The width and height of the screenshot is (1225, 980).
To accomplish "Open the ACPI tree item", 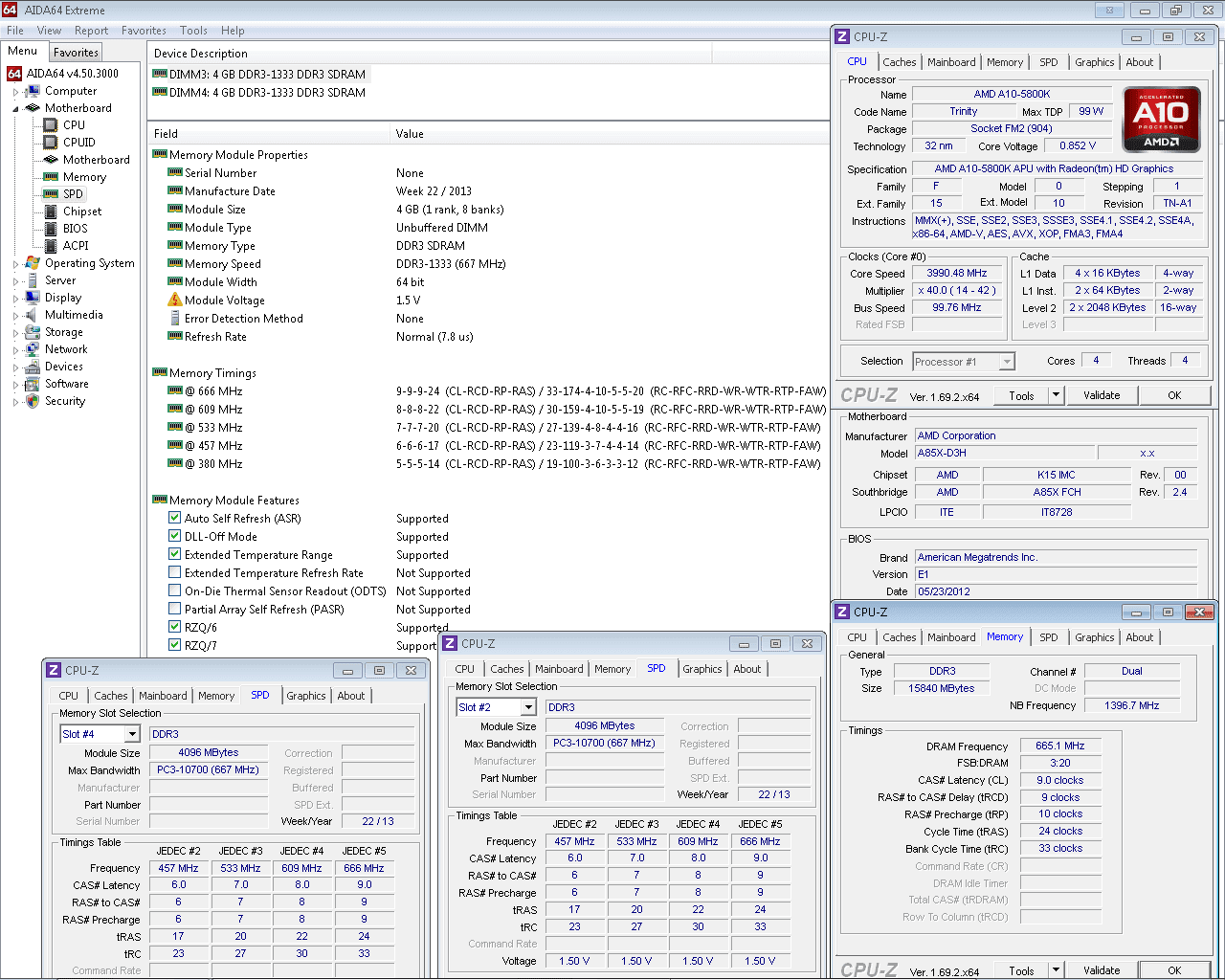I will click(76, 246).
